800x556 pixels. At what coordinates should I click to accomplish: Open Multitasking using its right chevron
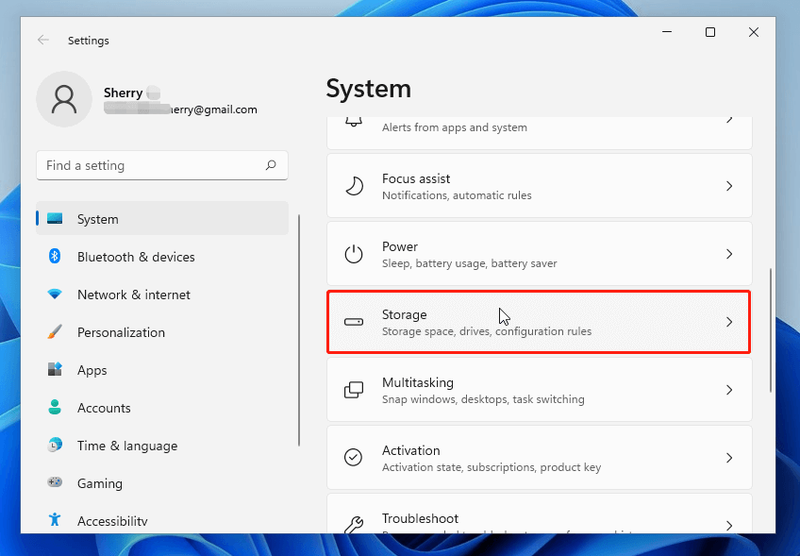coord(729,390)
